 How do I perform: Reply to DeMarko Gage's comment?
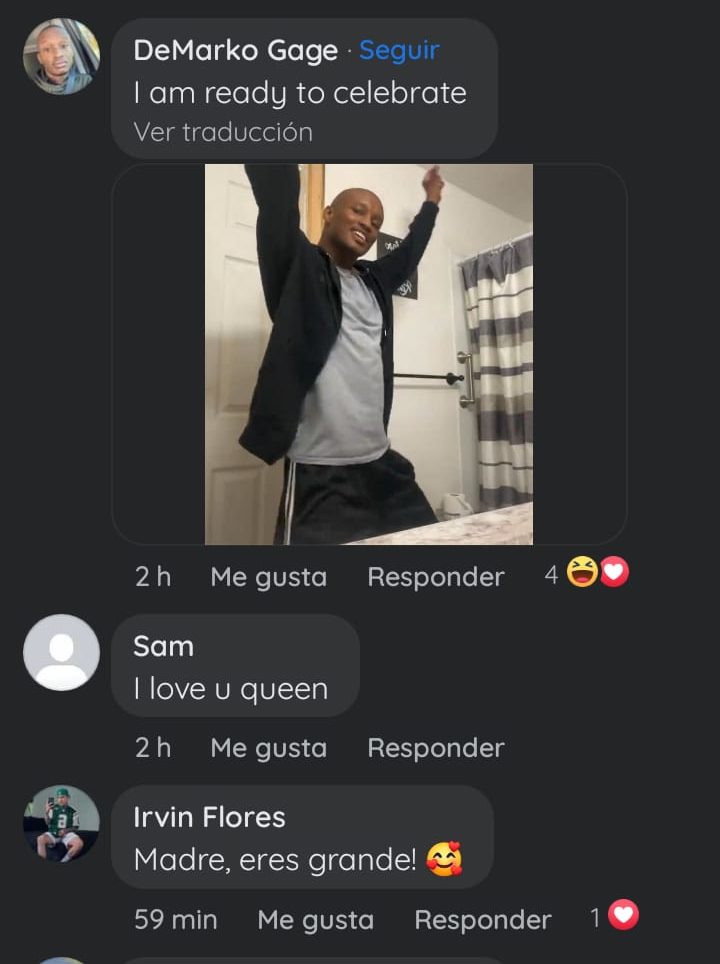click(436, 577)
